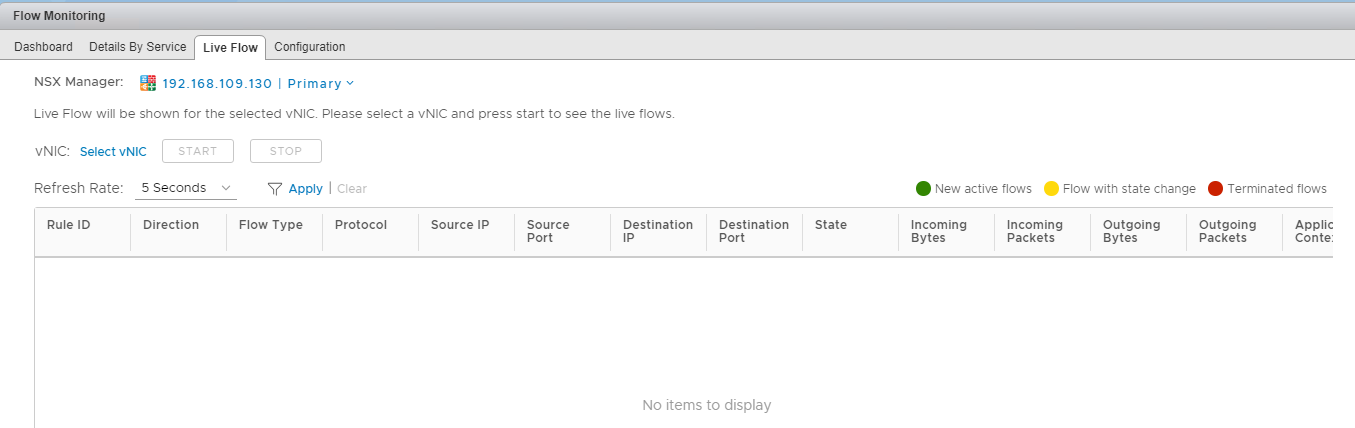Image resolution: width=1355 pixels, height=428 pixels.
Task: Click the Protocol column header
Action: pos(361,225)
